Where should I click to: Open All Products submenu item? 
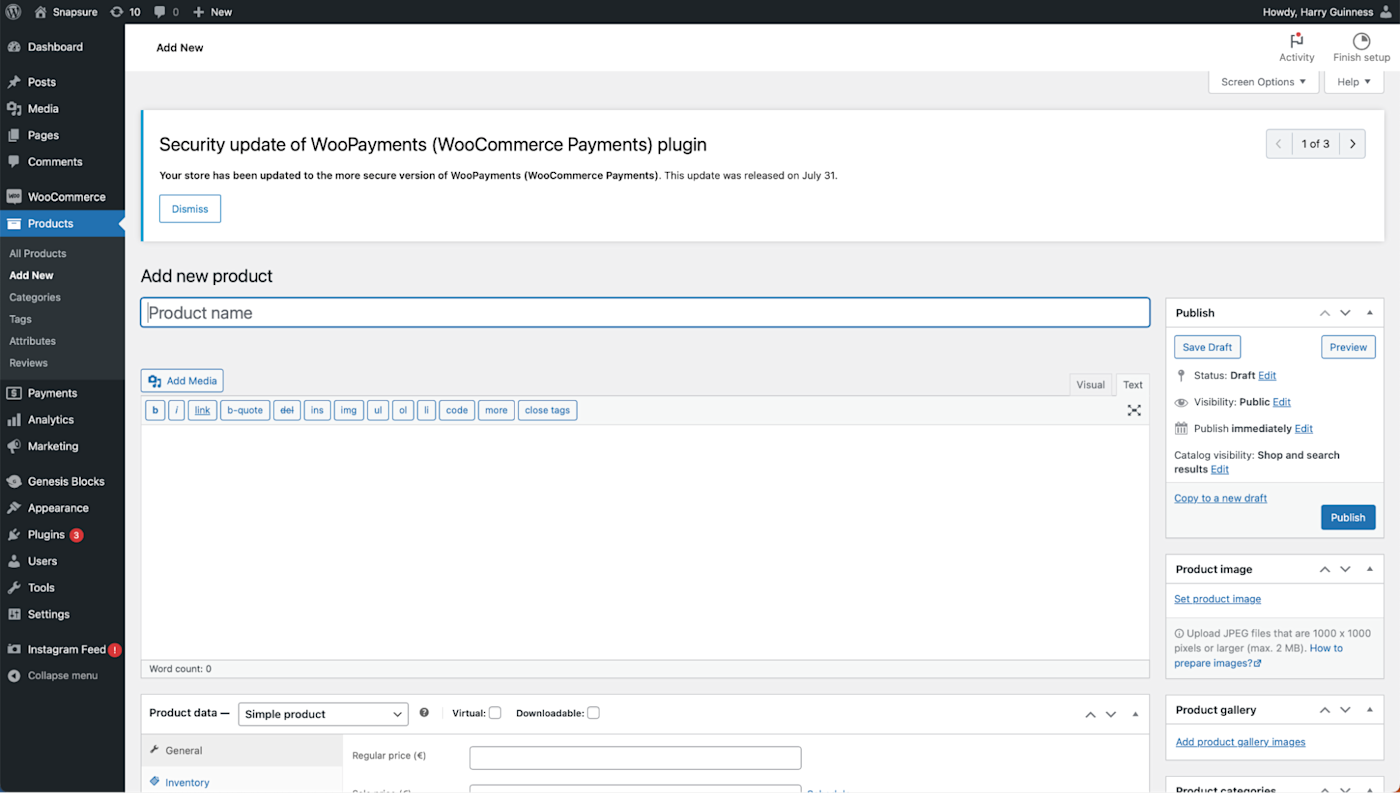pyautogui.click(x=38, y=254)
